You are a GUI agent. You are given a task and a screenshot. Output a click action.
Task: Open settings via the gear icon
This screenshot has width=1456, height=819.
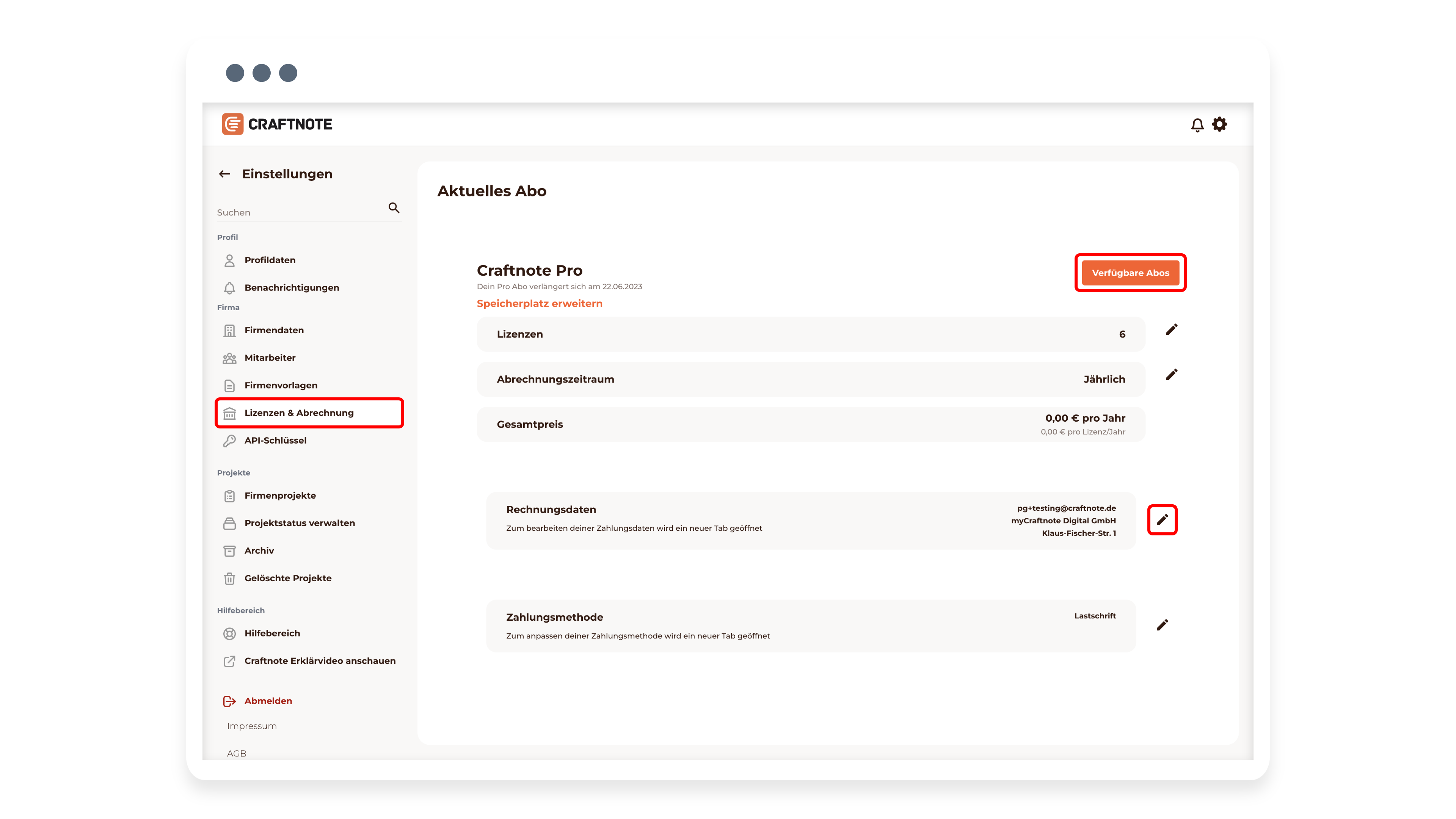tap(1220, 124)
